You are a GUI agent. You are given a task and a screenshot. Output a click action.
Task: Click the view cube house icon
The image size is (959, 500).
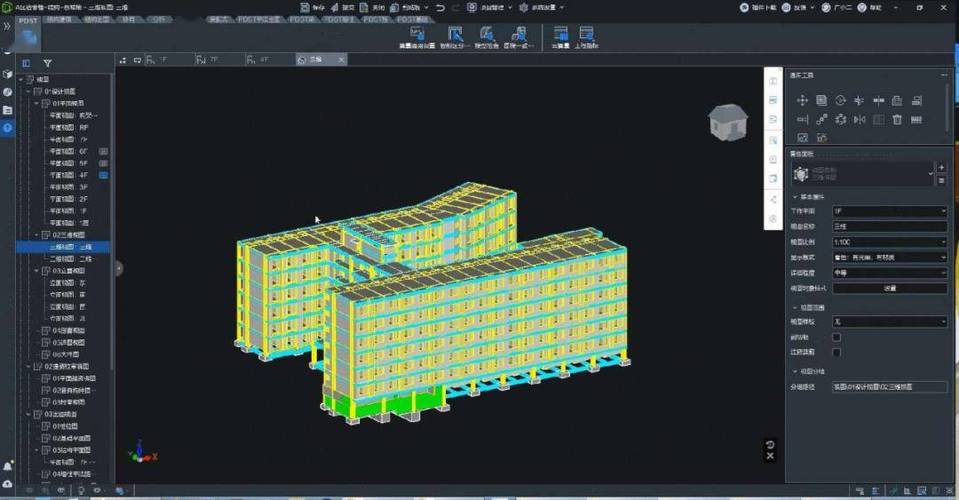pyautogui.click(x=727, y=121)
